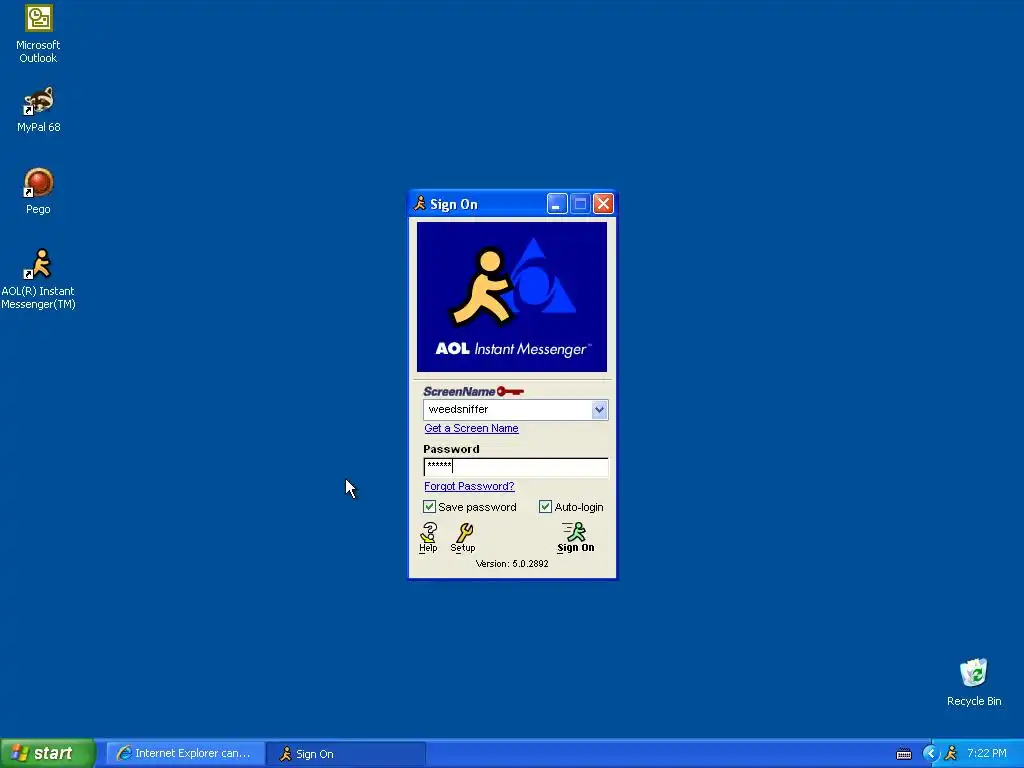The image size is (1024, 768).
Task: Uncheck the Auto-login checkbox
Action: tap(545, 507)
